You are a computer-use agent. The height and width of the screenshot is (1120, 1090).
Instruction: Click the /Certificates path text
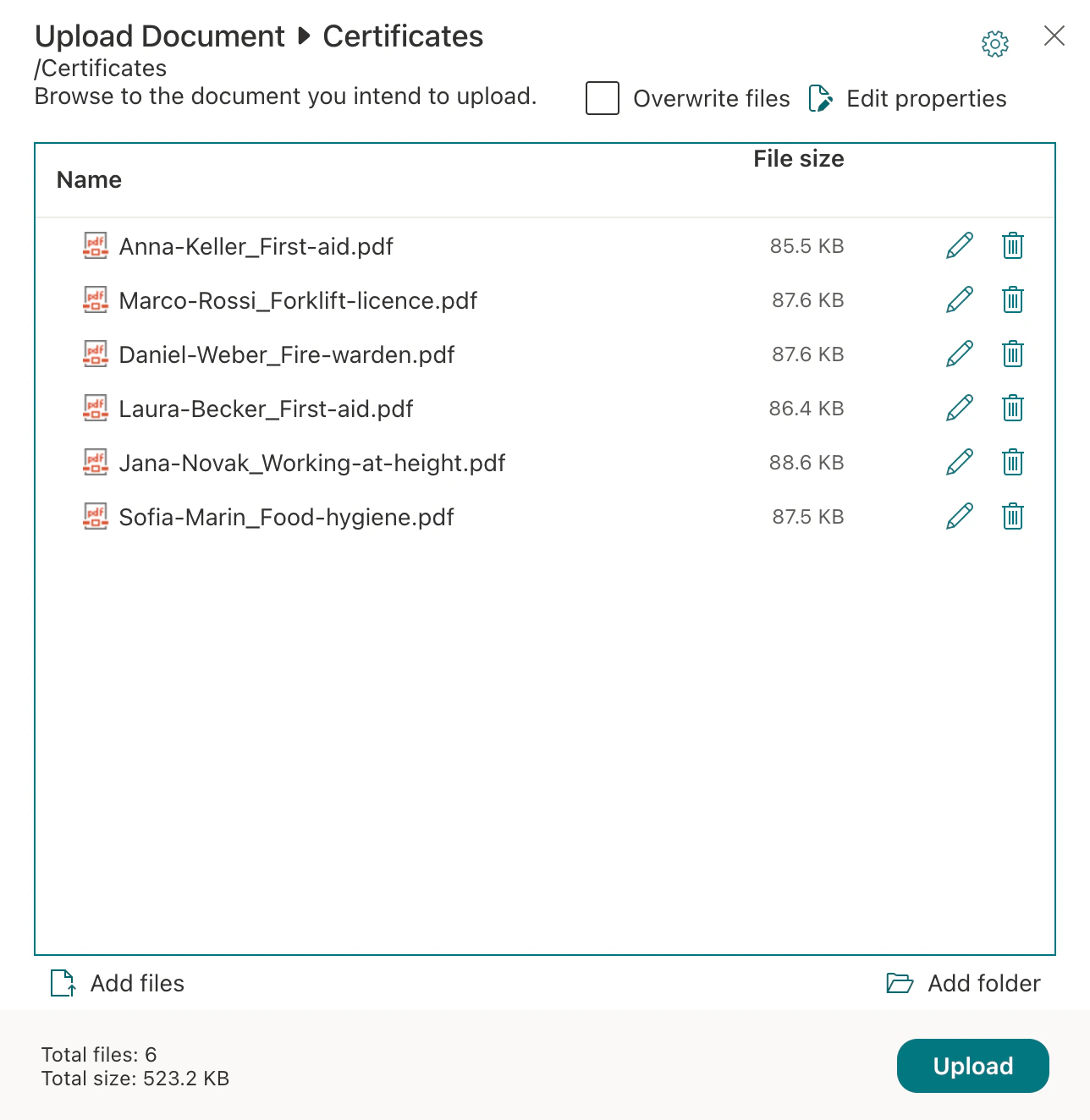pos(101,68)
